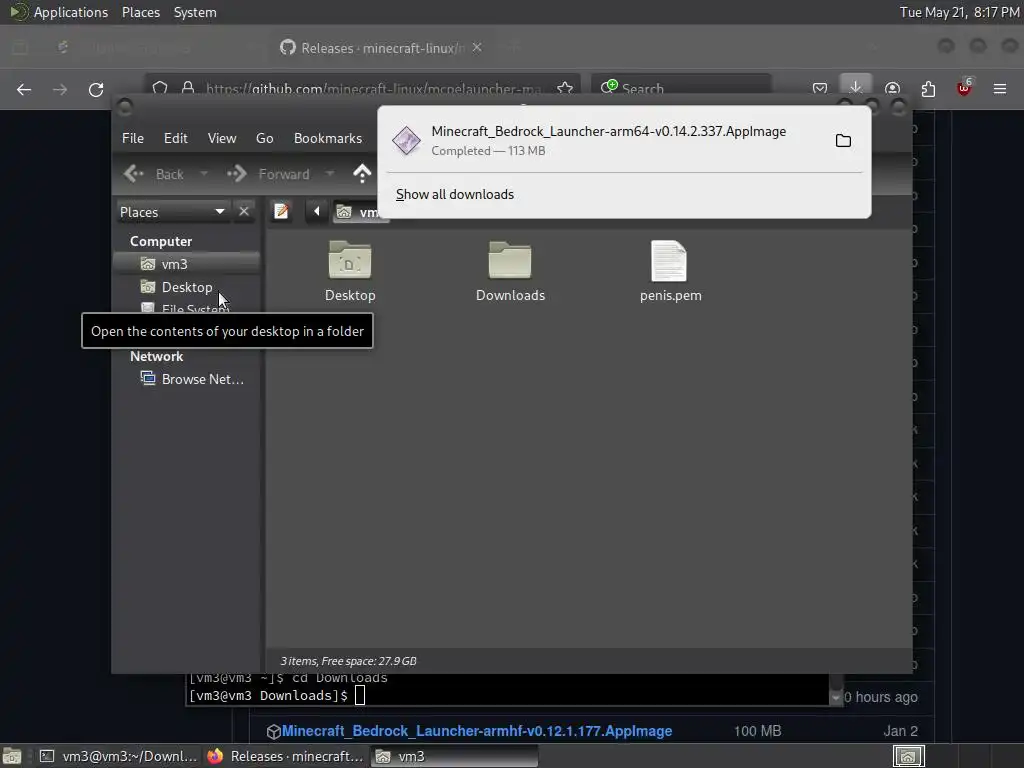Select vm3 in the Places sidebar

pyautogui.click(x=187, y=264)
